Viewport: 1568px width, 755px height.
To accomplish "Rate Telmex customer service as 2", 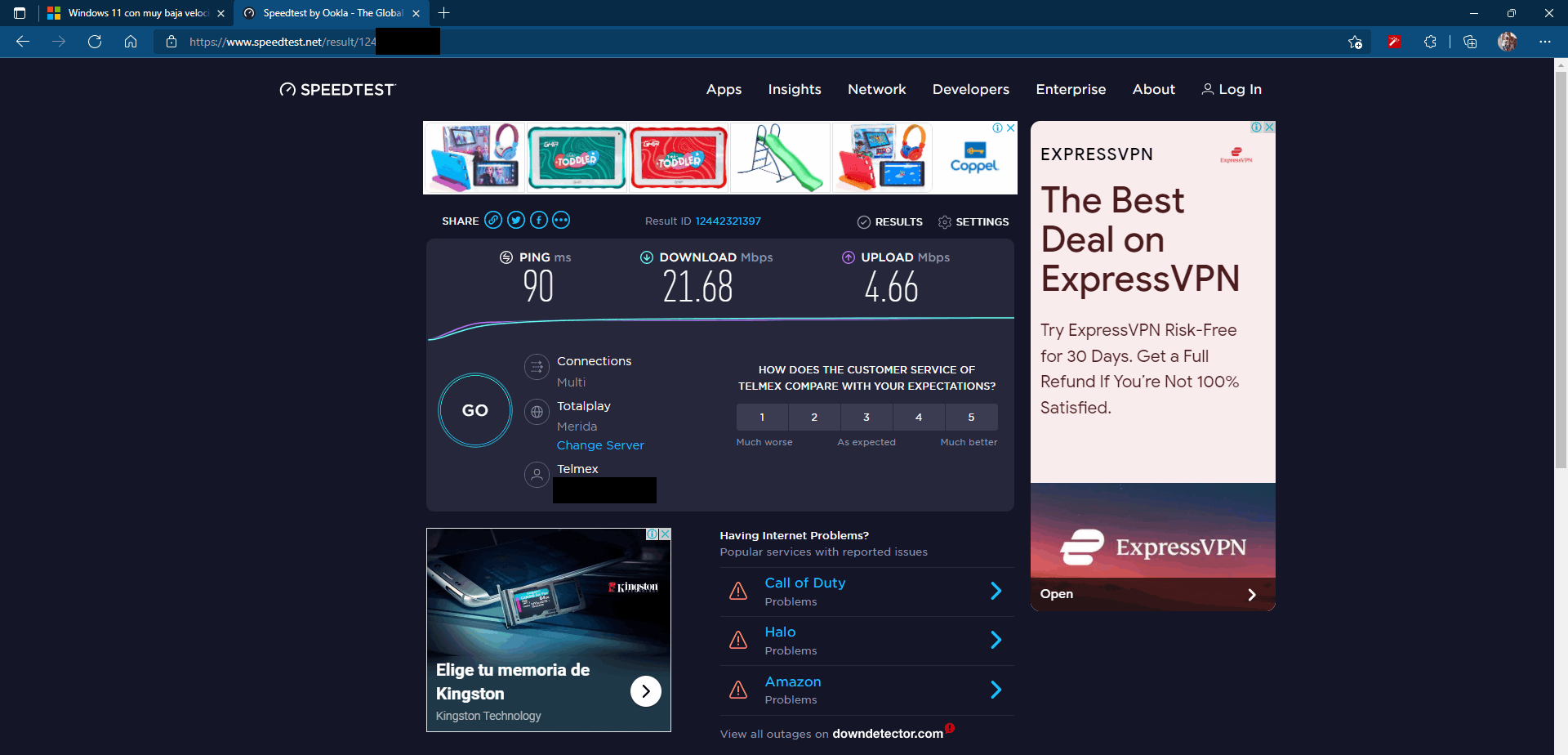I will 814,417.
